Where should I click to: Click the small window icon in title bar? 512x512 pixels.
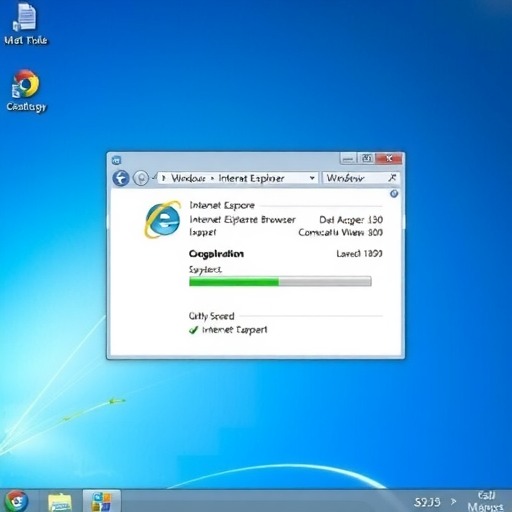point(116,160)
